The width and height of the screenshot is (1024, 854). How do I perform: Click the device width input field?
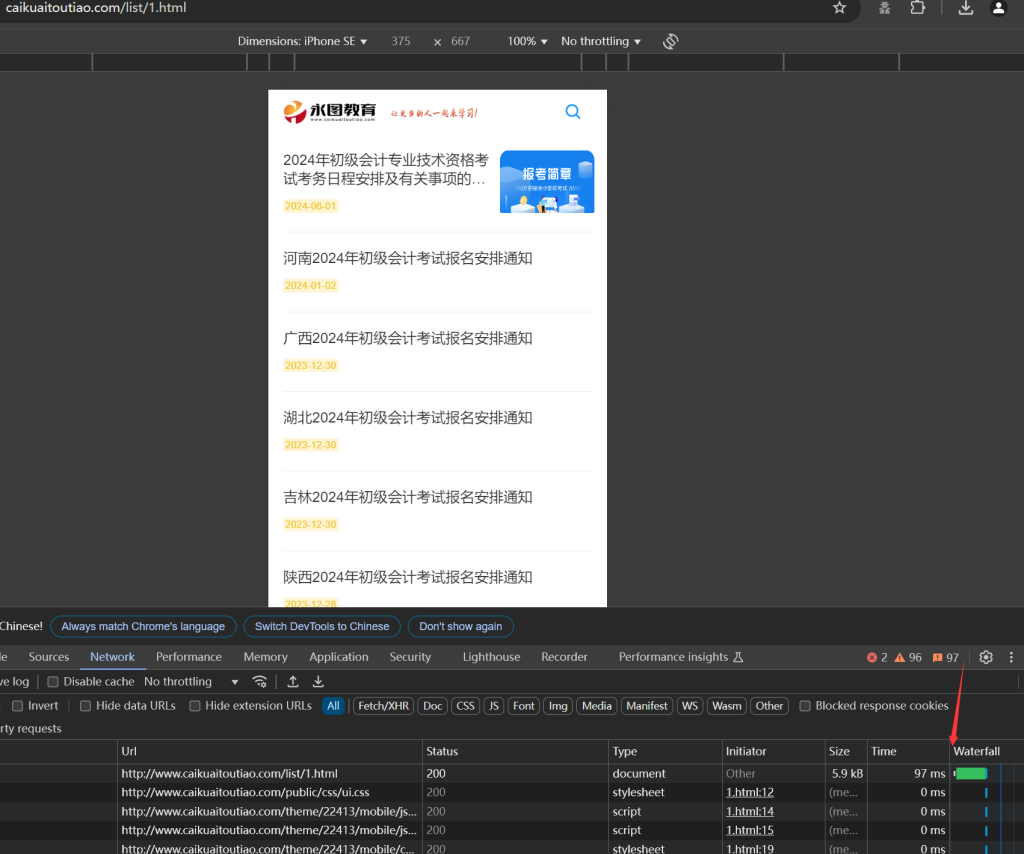(x=401, y=41)
